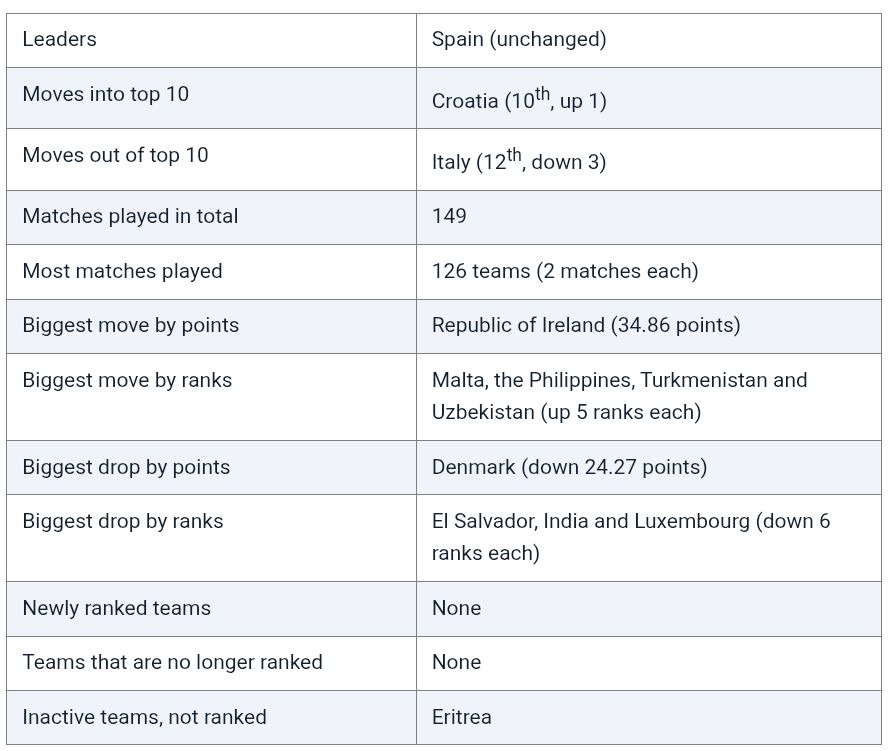Click the 'Leaders' row label

point(60,39)
